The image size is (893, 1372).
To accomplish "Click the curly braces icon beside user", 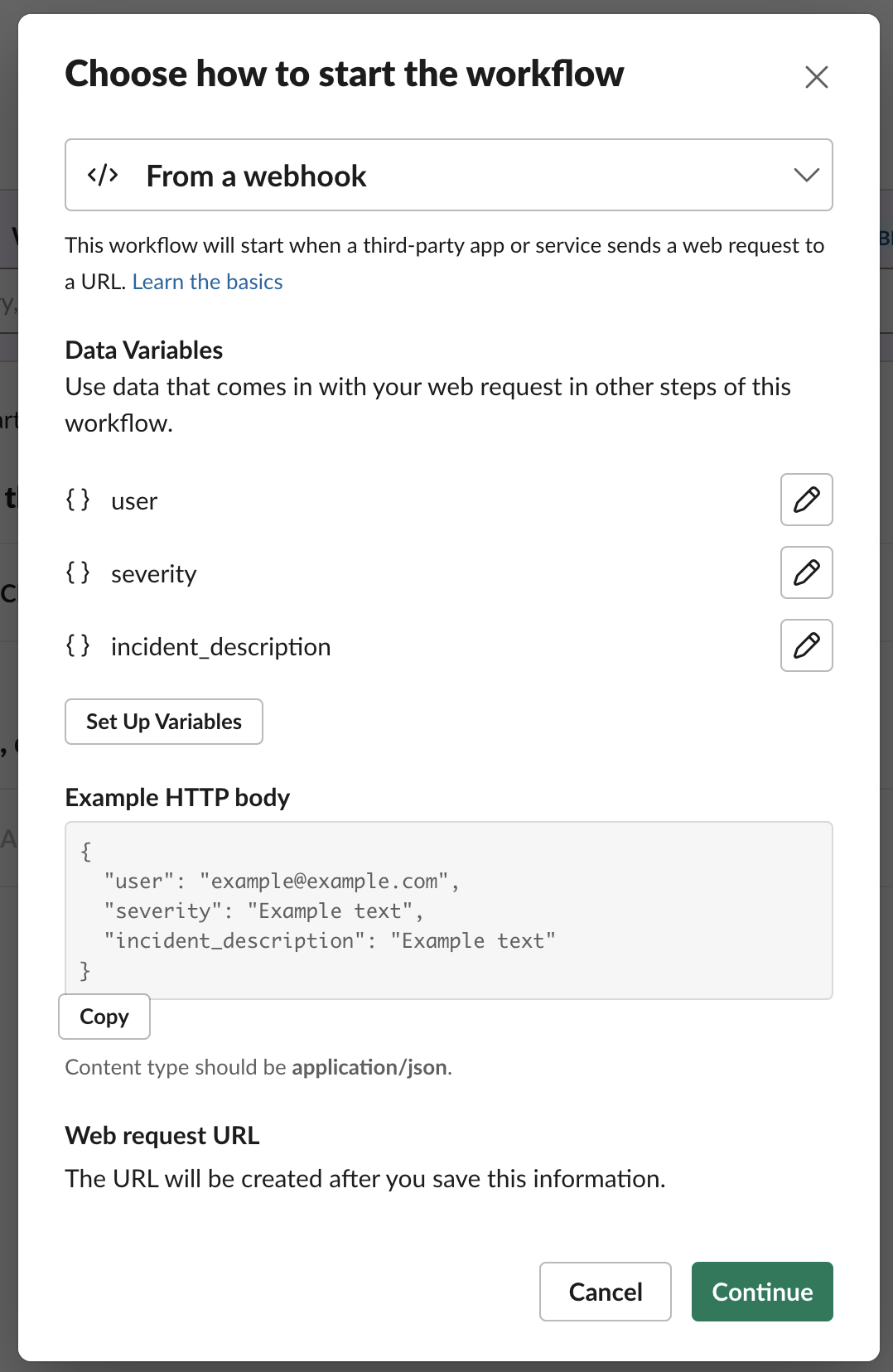I will click(78, 500).
